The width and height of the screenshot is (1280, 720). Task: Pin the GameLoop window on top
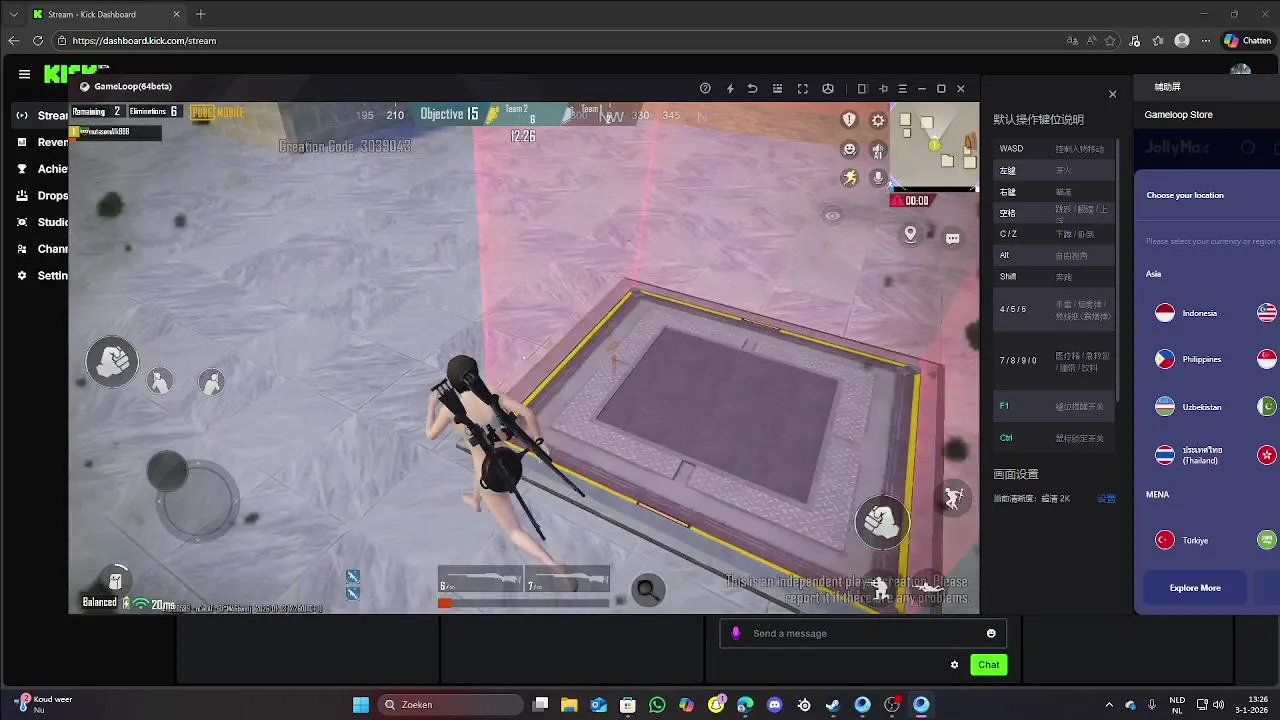click(883, 88)
